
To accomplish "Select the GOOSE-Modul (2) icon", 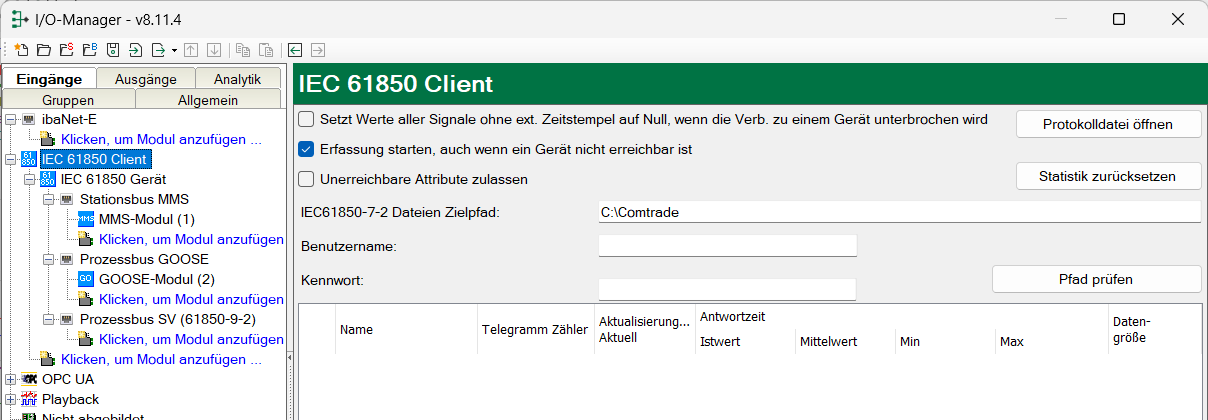I will pos(85,279).
